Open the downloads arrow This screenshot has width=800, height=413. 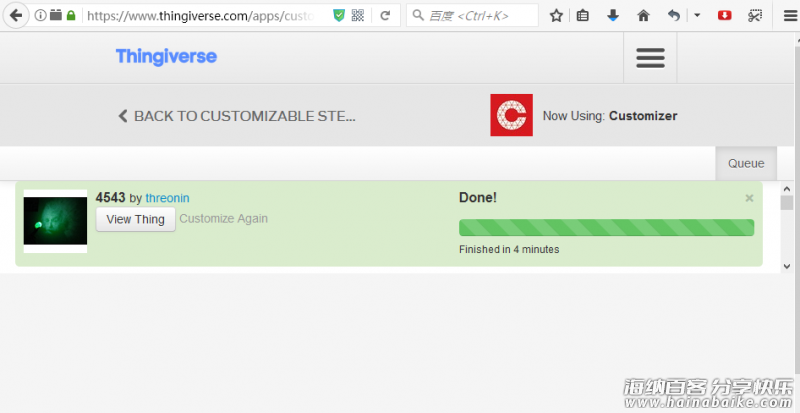coord(613,16)
